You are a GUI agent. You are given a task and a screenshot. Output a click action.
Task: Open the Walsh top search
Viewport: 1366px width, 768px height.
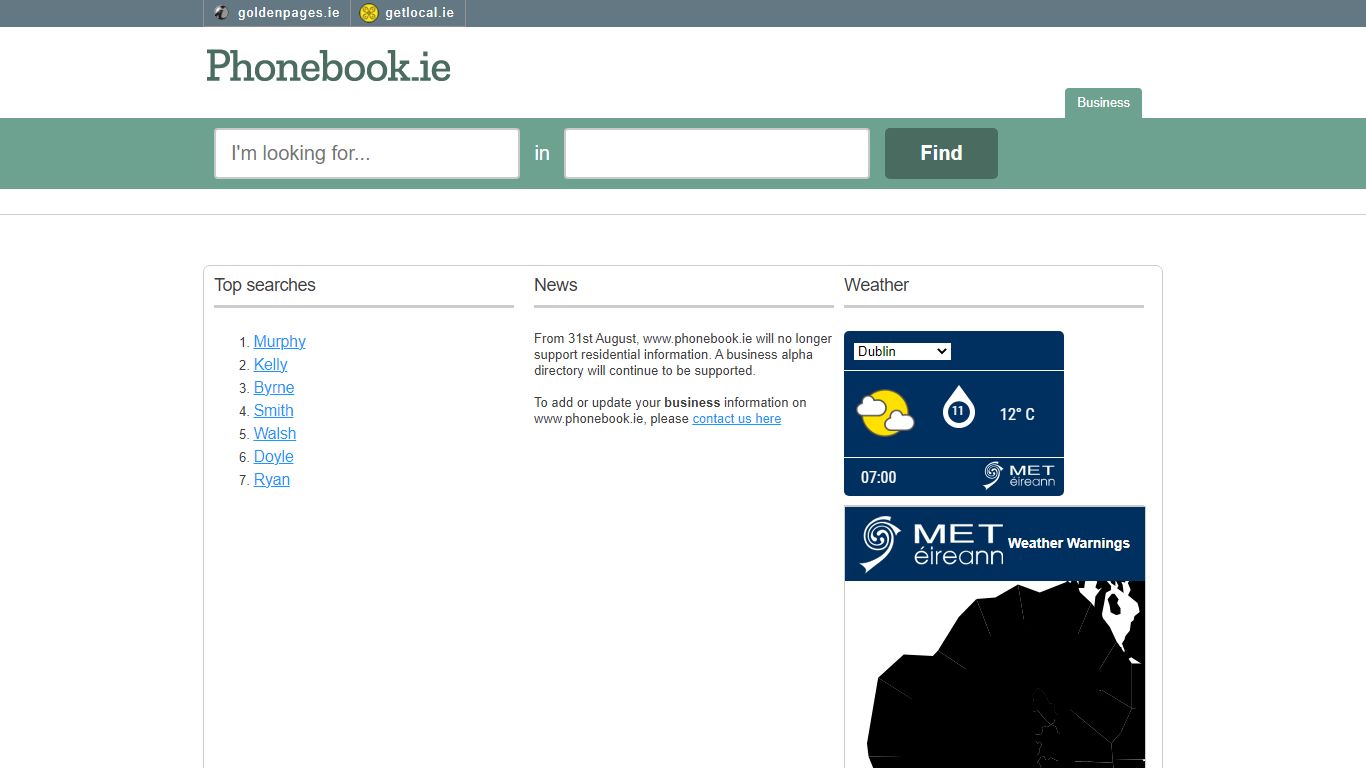(275, 433)
